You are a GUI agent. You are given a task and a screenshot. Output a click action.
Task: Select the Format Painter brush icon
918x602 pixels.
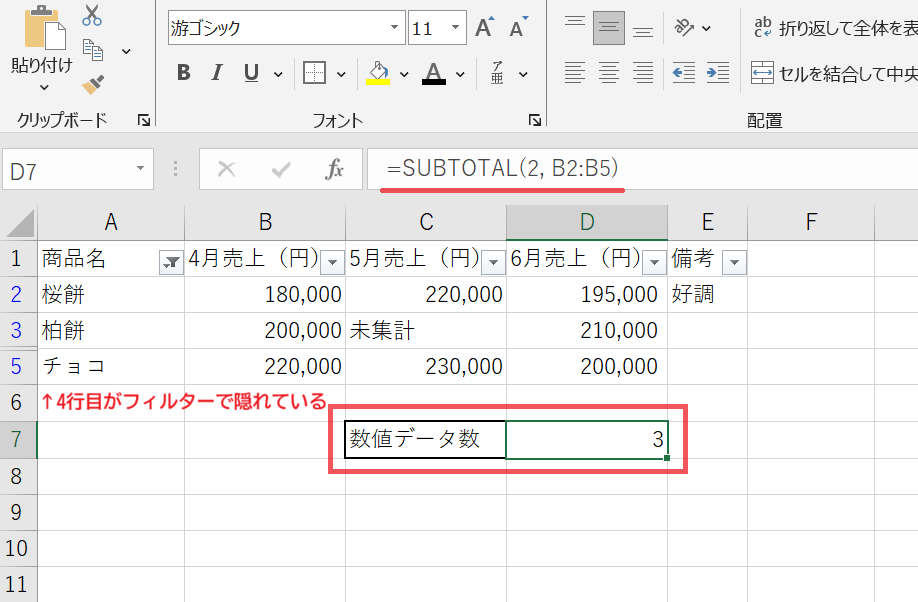93,86
